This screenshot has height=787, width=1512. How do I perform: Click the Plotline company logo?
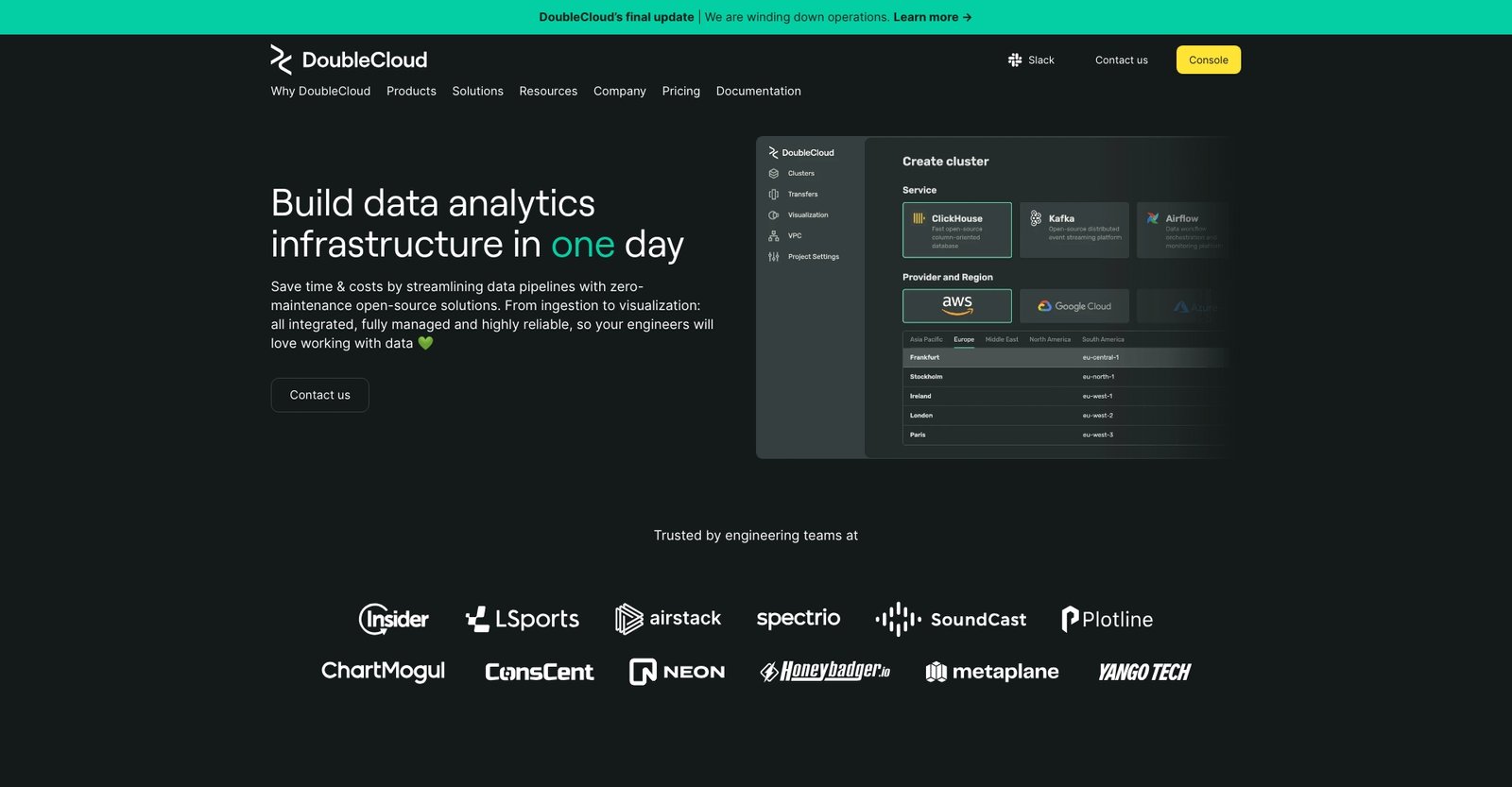[x=1108, y=619]
